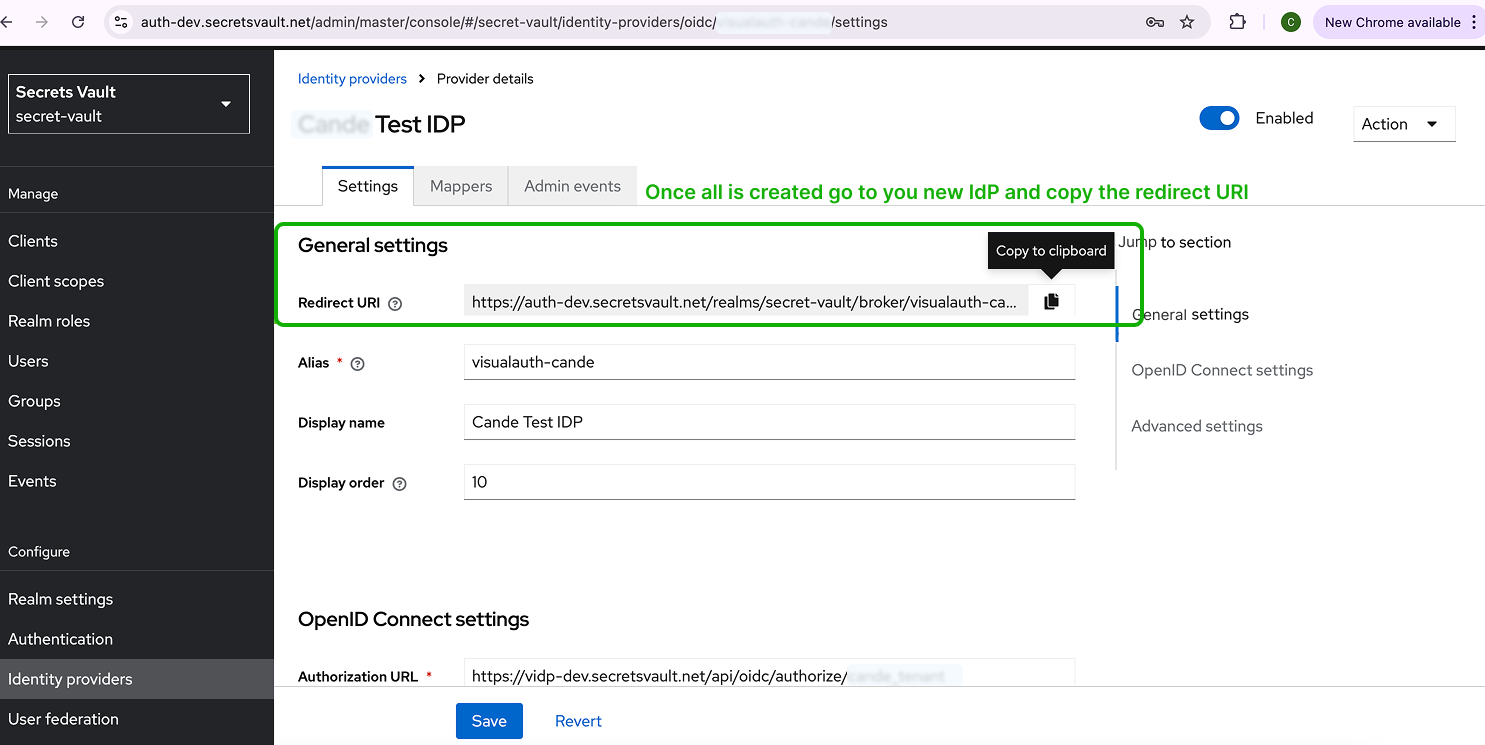The height and width of the screenshot is (745, 1485).
Task: Open the browser extensions puzzle icon
Action: 1237,22
